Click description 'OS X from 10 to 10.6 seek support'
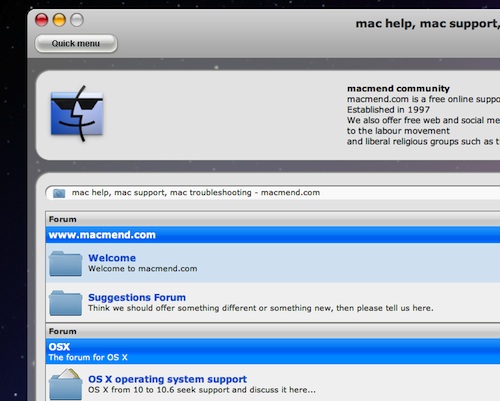Image resolution: width=500 pixels, height=401 pixels. (202, 390)
